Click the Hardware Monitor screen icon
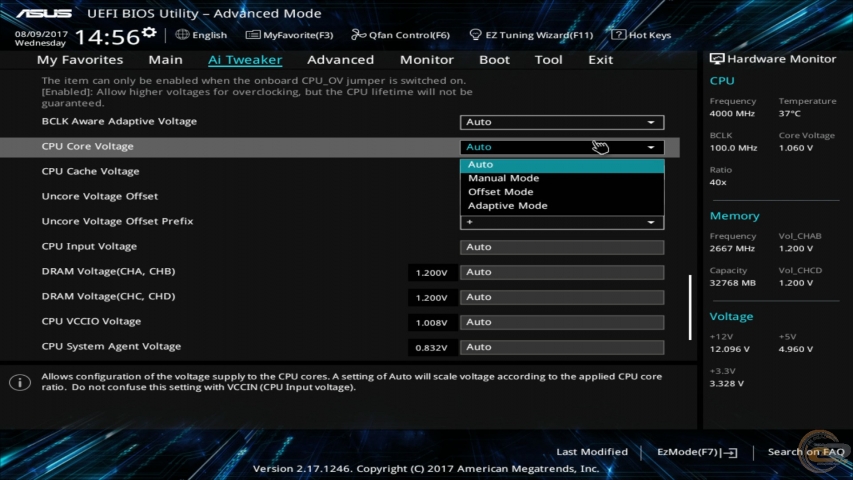Viewport: 853px width, 480px height. 716,59
